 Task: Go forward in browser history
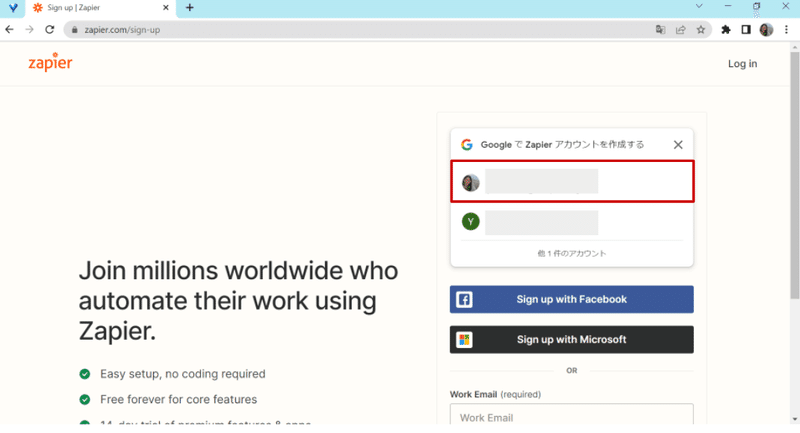click(x=29, y=30)
